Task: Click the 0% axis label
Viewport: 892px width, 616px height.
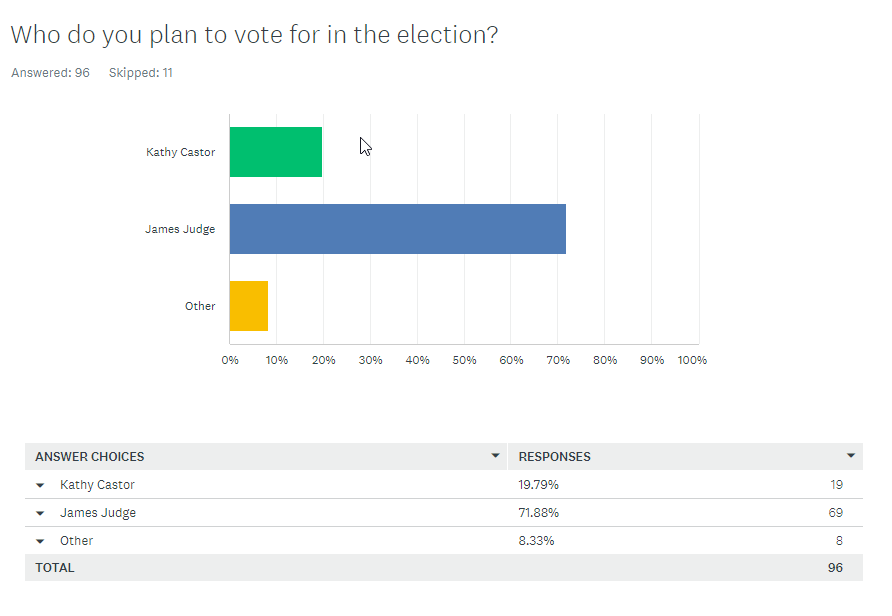Action: (x=229, y=359)
